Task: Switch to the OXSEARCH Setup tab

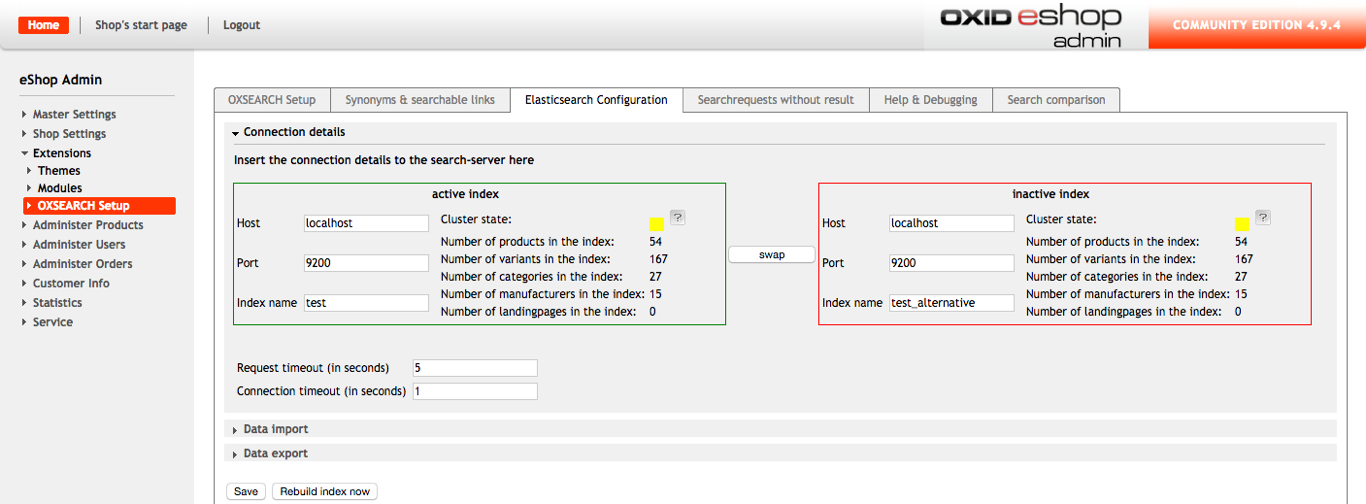Action: pos(272,100)
